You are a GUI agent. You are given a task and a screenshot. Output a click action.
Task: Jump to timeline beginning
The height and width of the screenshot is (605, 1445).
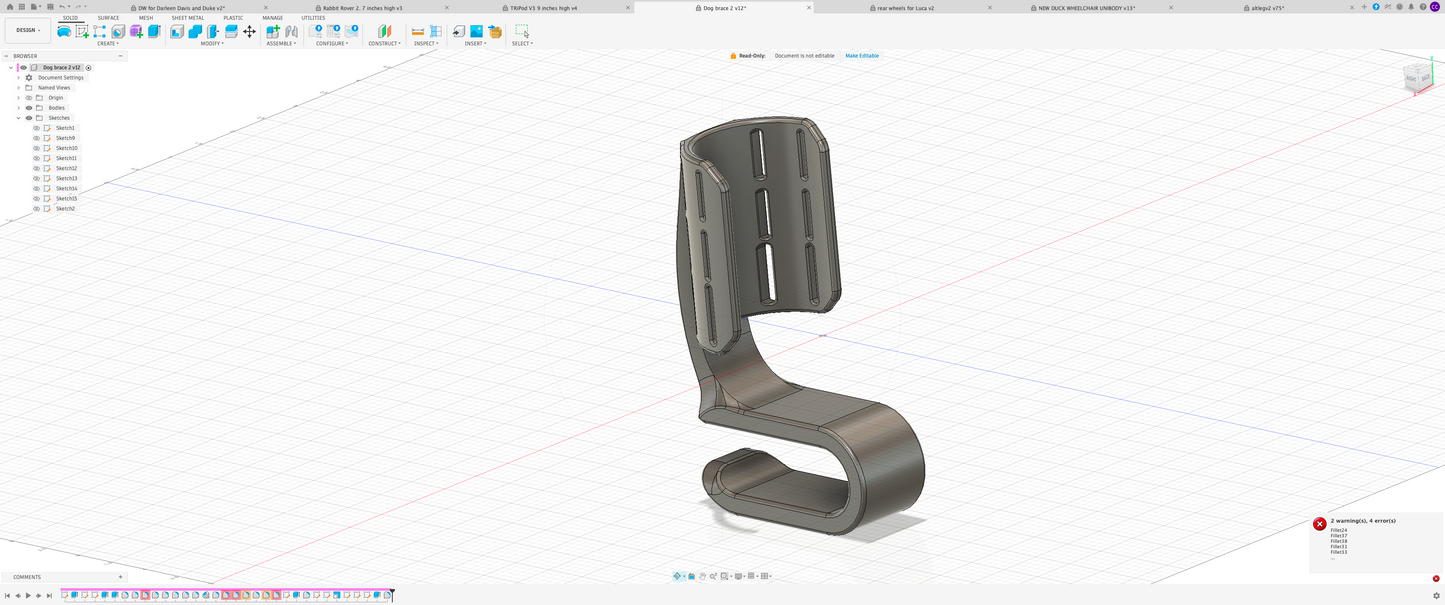tap(7, 595)
